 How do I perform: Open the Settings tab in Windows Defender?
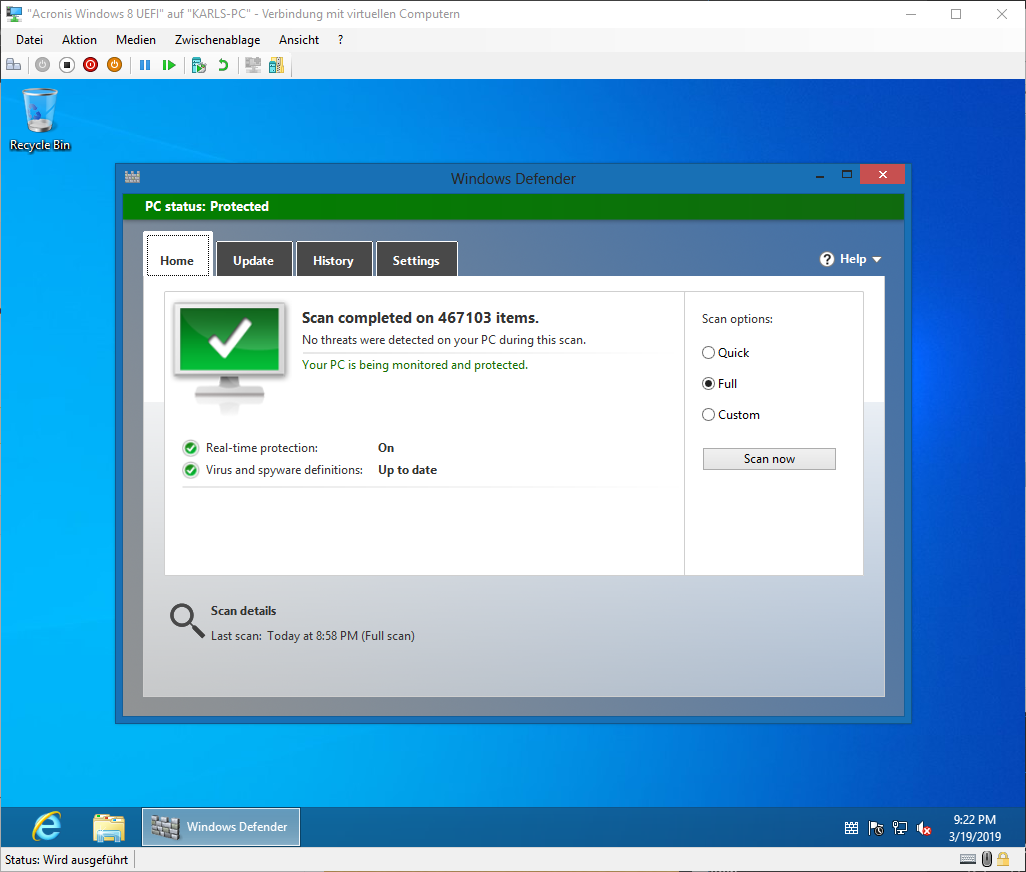pos(416,260)
